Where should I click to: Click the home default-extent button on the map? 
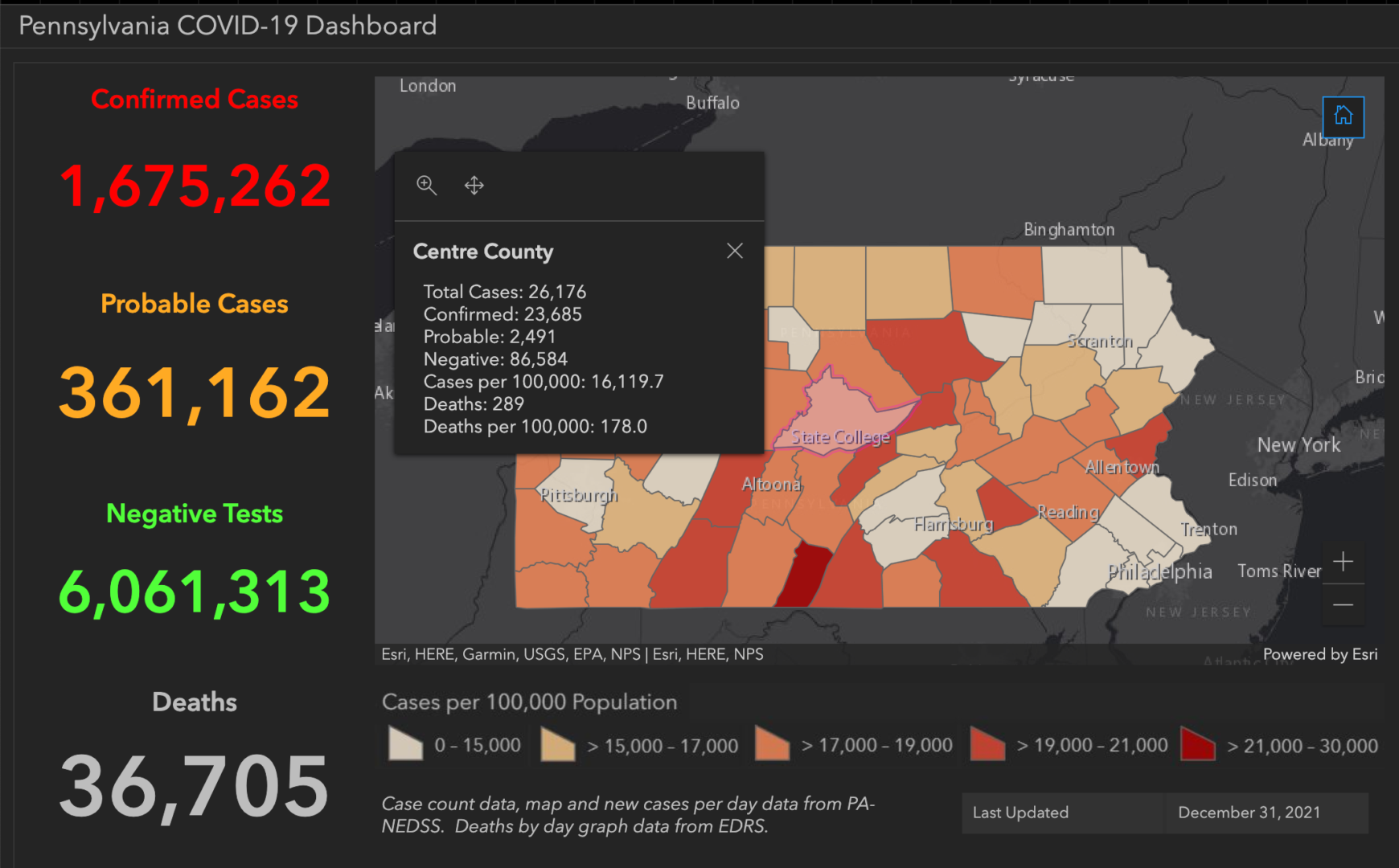click(x=1344, y=117)
